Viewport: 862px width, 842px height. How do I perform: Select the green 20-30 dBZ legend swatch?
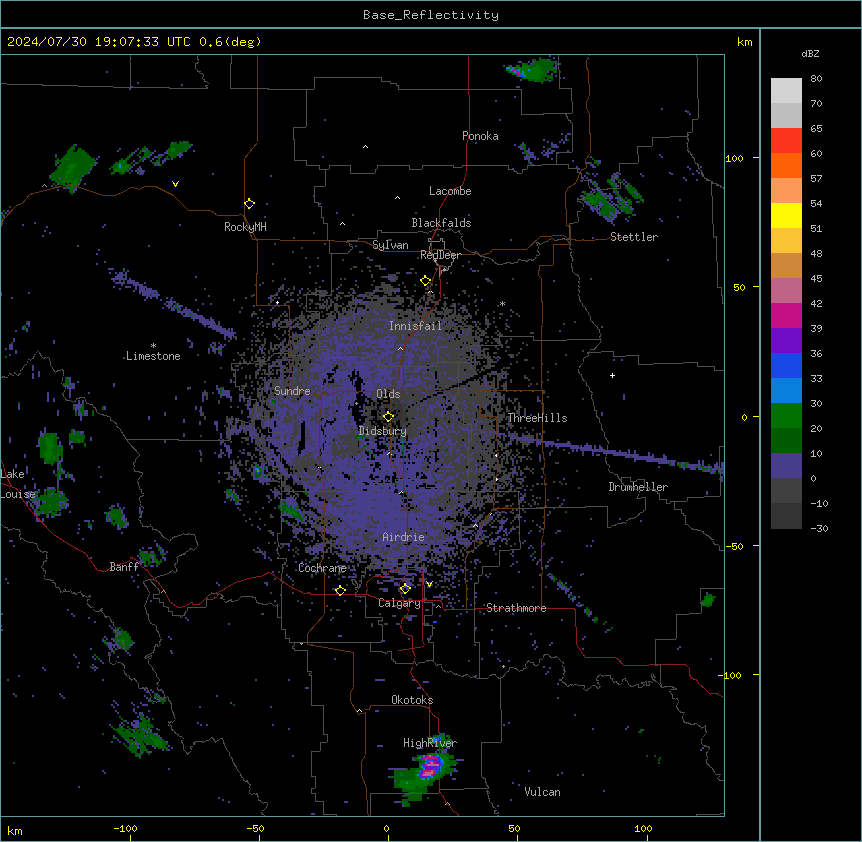click(786, 416)
